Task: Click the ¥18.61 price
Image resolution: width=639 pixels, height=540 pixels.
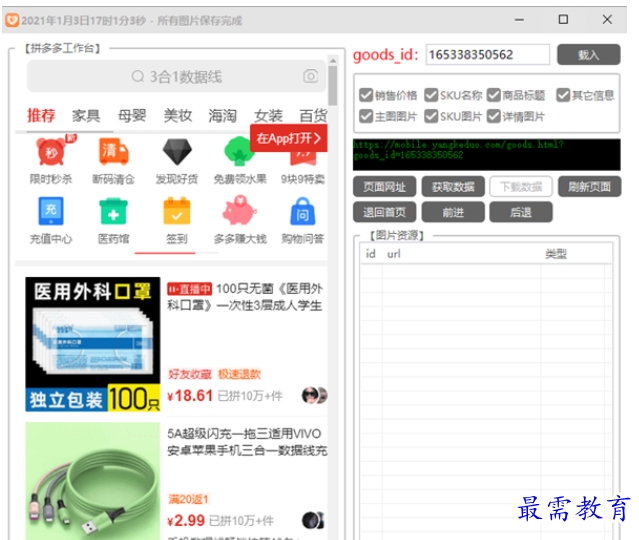Action: [190, 395]
